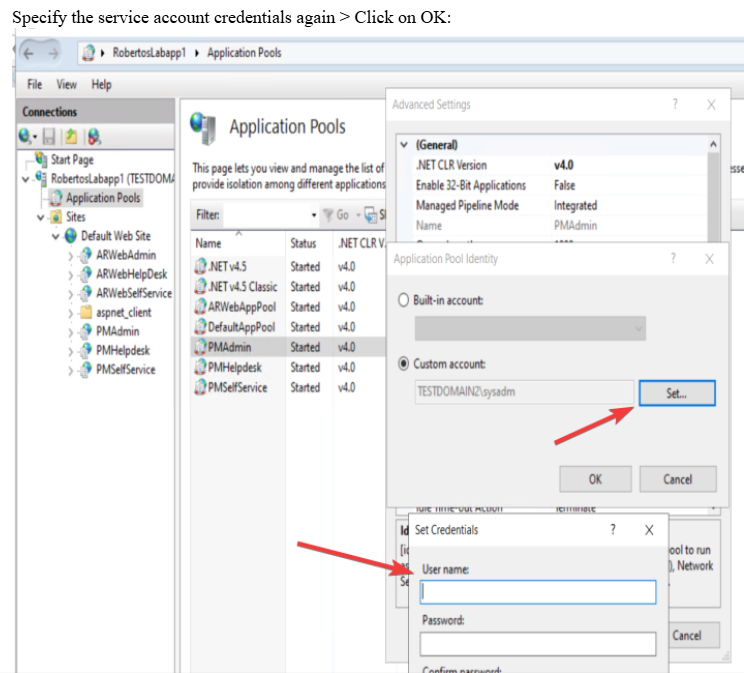Collapse the Sites tree node
The height and width of the screenshot is (673, 744).
click(x=41, y=217)
